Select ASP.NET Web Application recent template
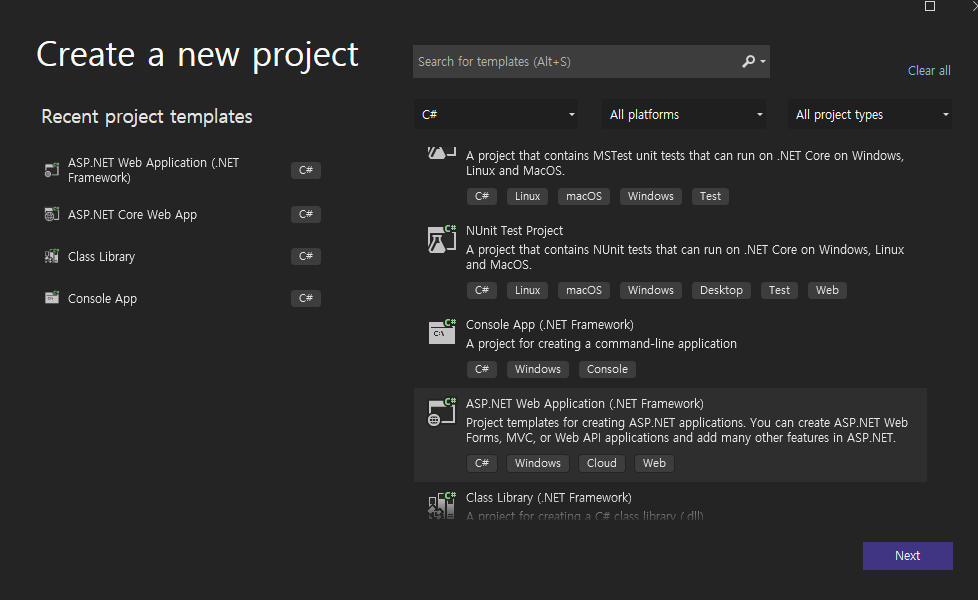Screen dimensions: 978x600 click(182, 170)
